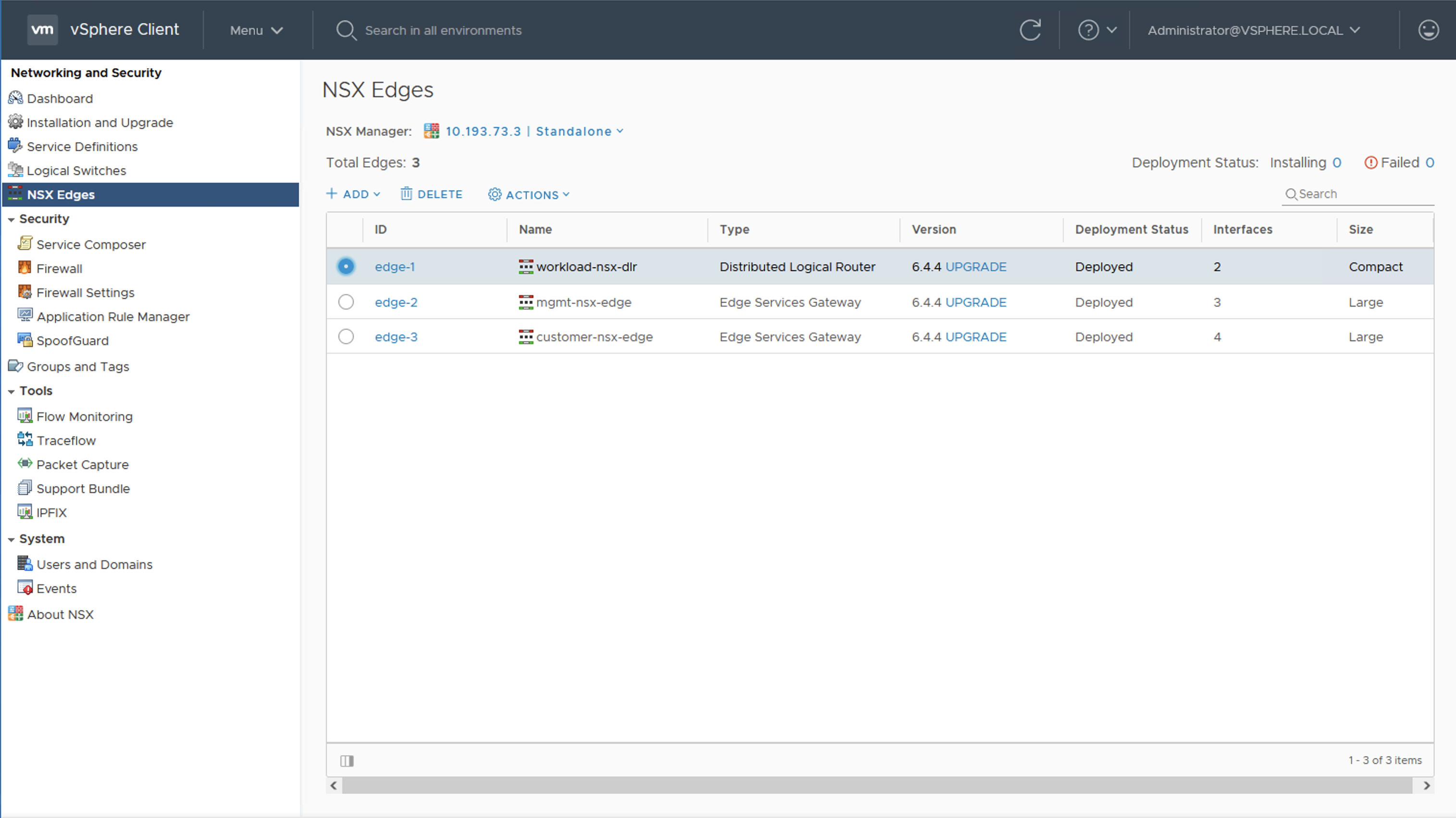Click the refresh icon in top bar

point(1030,30)
